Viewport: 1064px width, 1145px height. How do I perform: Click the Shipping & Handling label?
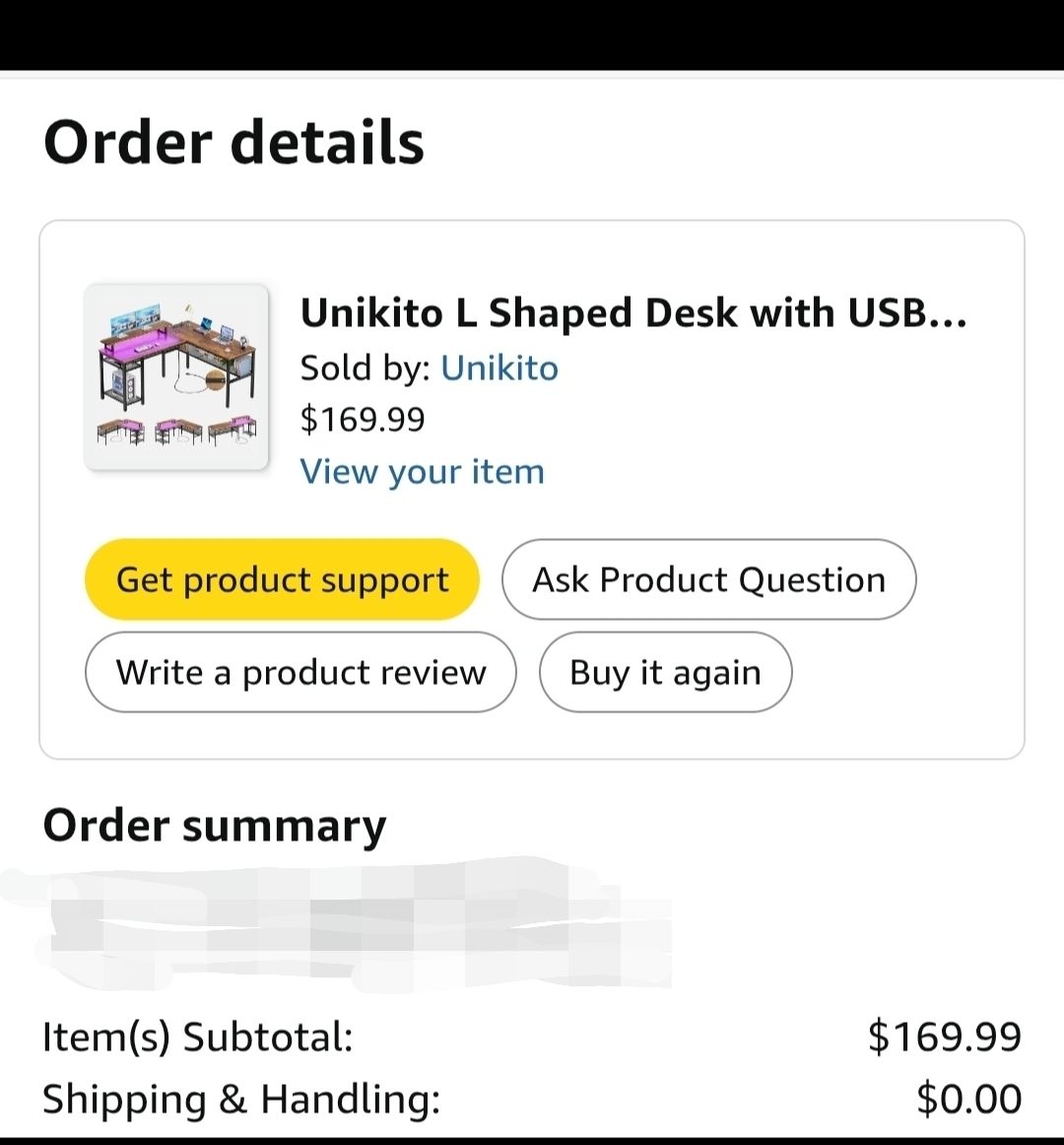point(241,1099)
